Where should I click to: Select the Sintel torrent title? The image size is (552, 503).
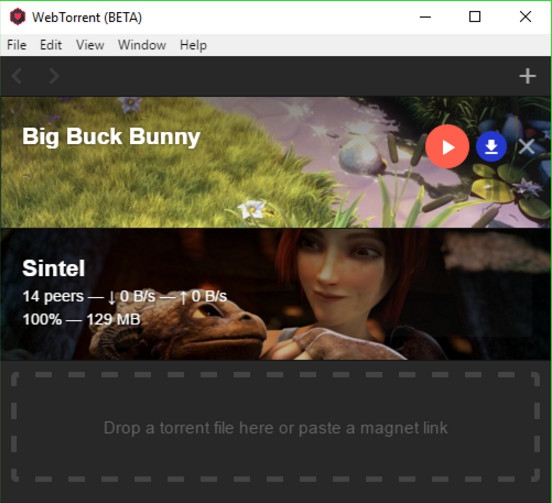[x=54, y=268]
